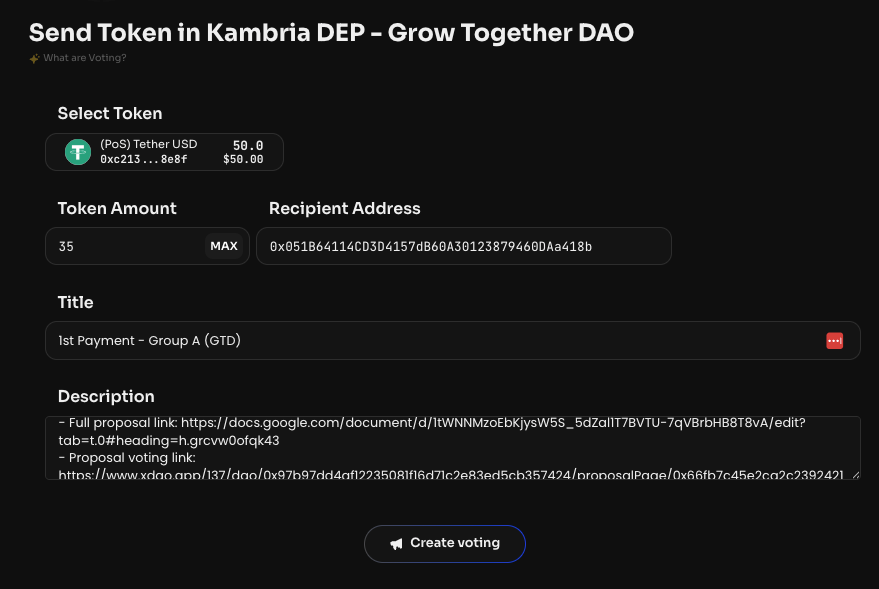Click into the Recipient Address input
This screenshot has height=589, width=879.
(463, 246)
